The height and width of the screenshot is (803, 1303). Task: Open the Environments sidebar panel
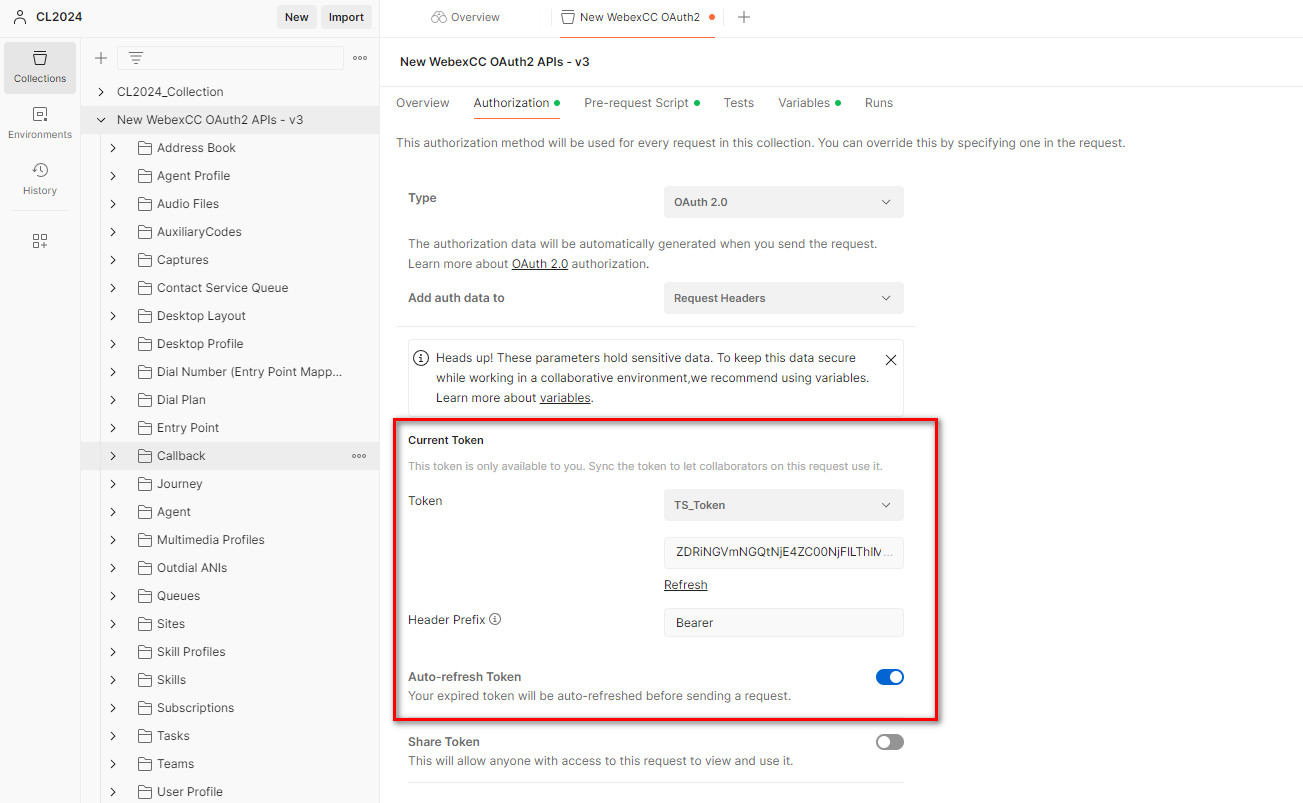pyautogui.click(x=40, y=123)
